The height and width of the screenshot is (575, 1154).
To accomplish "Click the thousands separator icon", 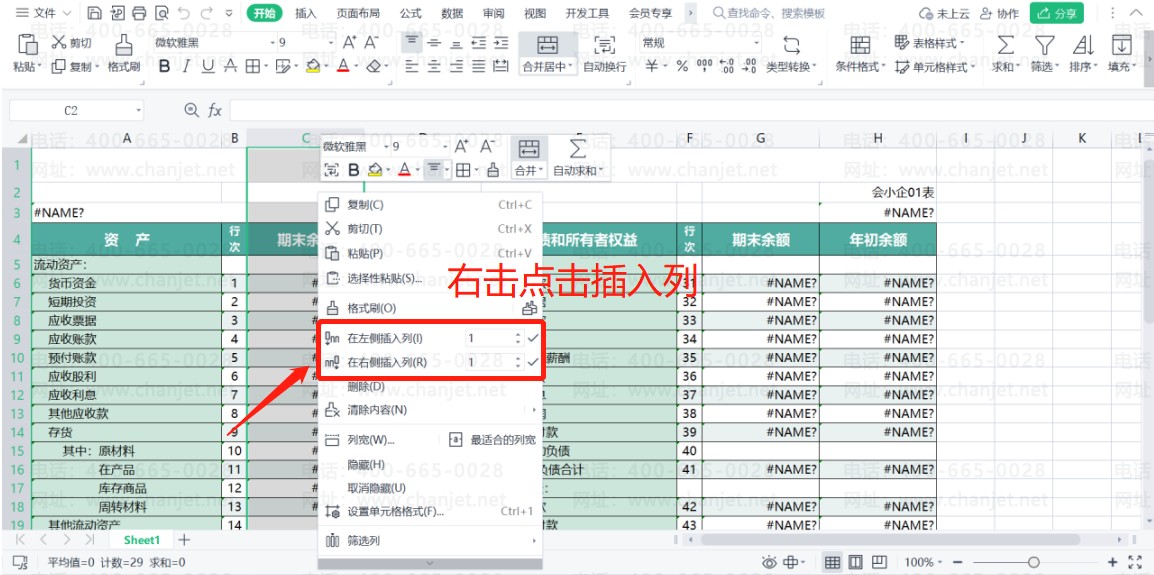I will [x=704, y=67].
